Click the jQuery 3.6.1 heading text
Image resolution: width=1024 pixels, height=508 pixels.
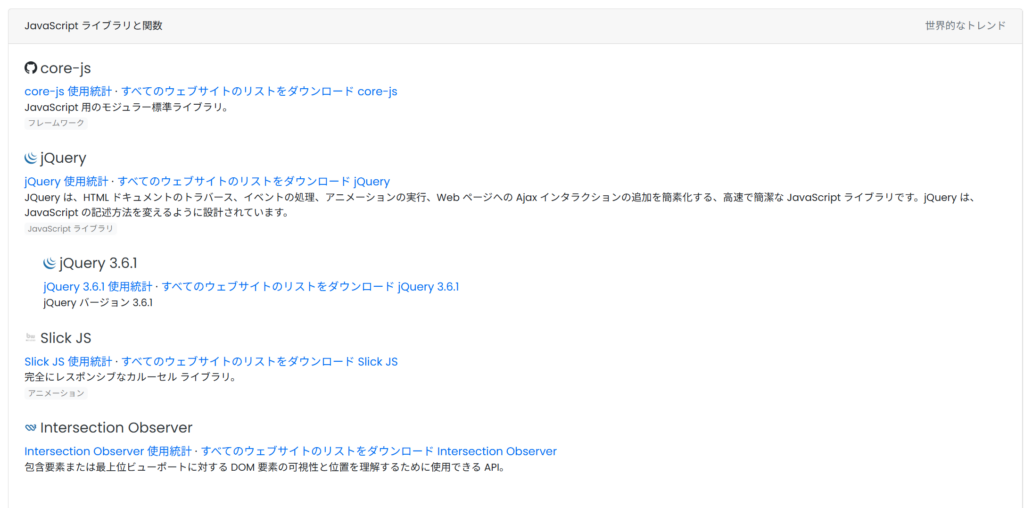pos(98,264)
